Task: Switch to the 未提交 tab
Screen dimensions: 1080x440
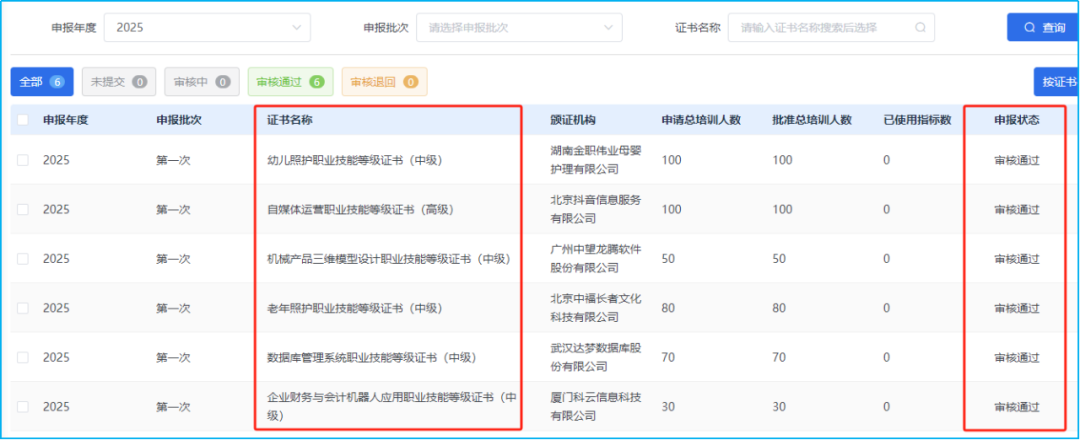Action: pyautogui.click(x=118, y=82)
